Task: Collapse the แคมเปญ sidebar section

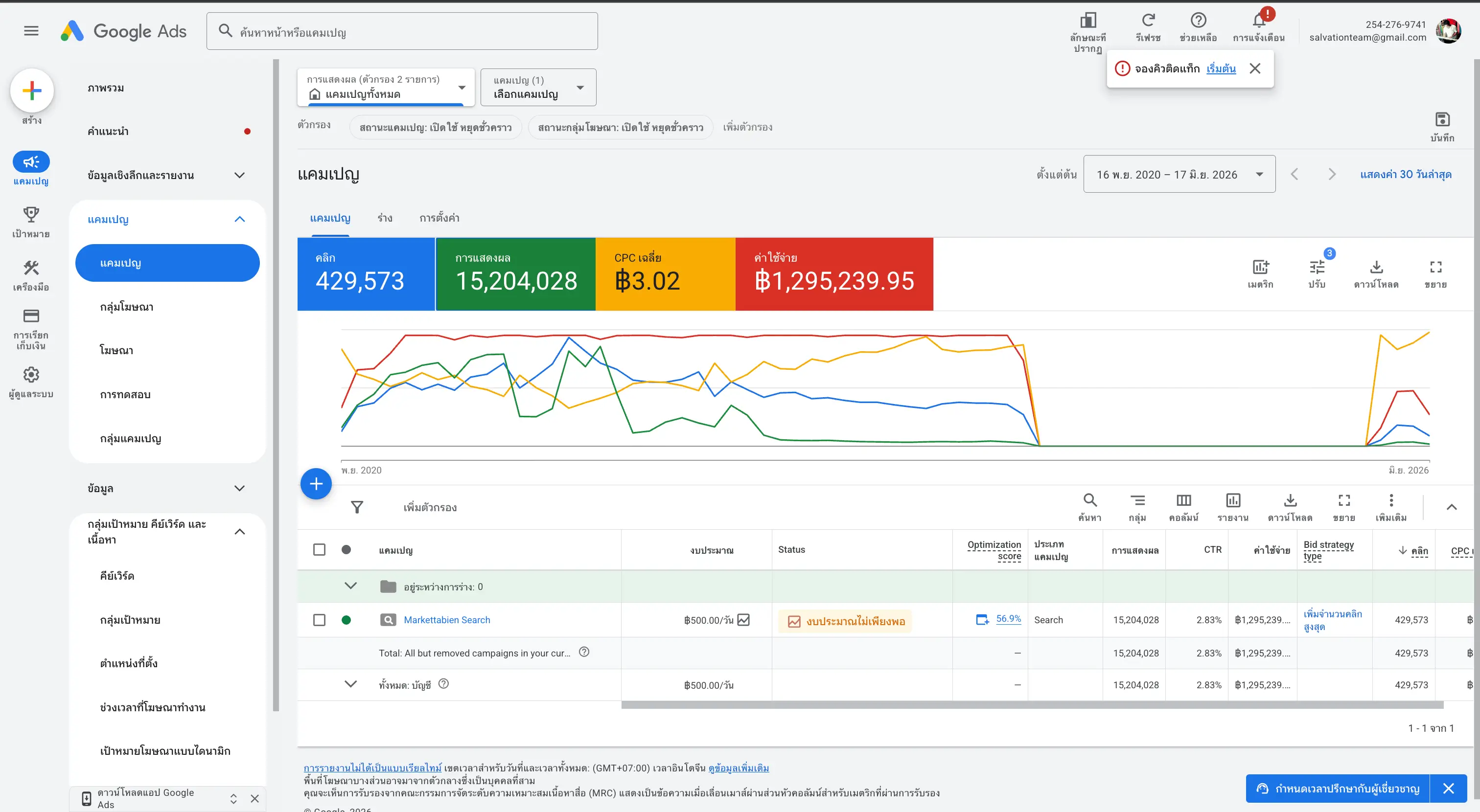Action: click(x=240, y=219)
